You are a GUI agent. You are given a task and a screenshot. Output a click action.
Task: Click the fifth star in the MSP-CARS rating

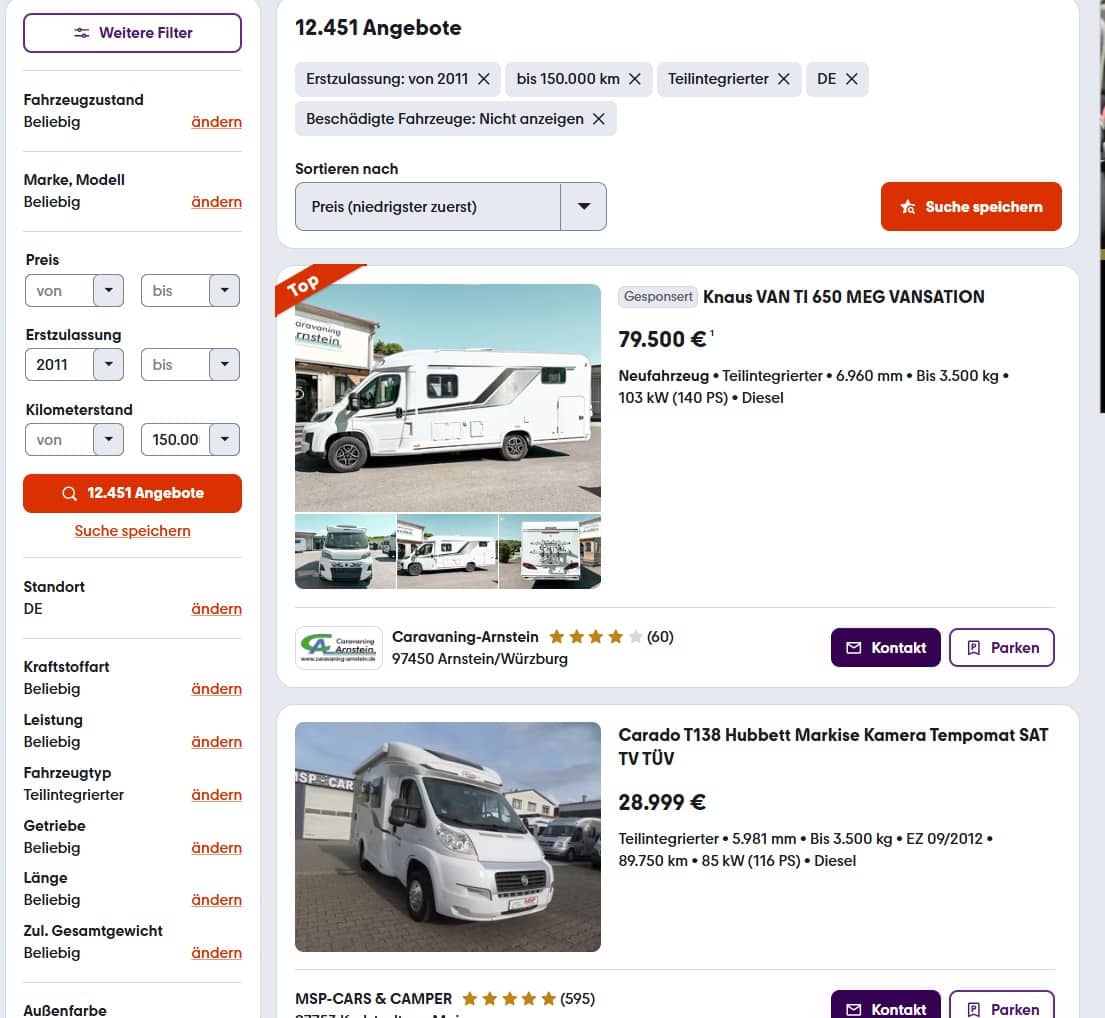tap(546, 998)
